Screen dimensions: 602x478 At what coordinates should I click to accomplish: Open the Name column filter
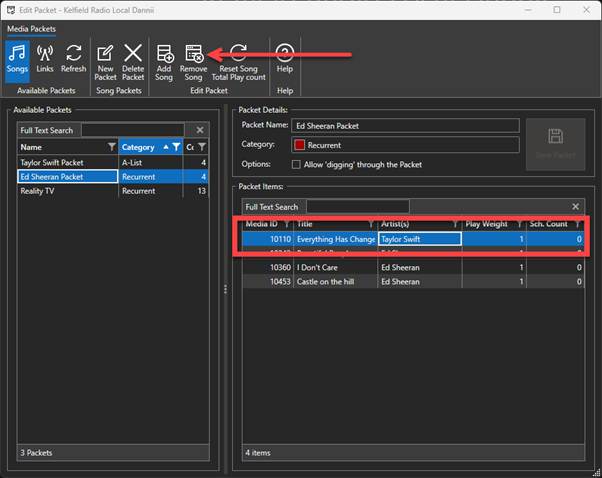(111, 147)
